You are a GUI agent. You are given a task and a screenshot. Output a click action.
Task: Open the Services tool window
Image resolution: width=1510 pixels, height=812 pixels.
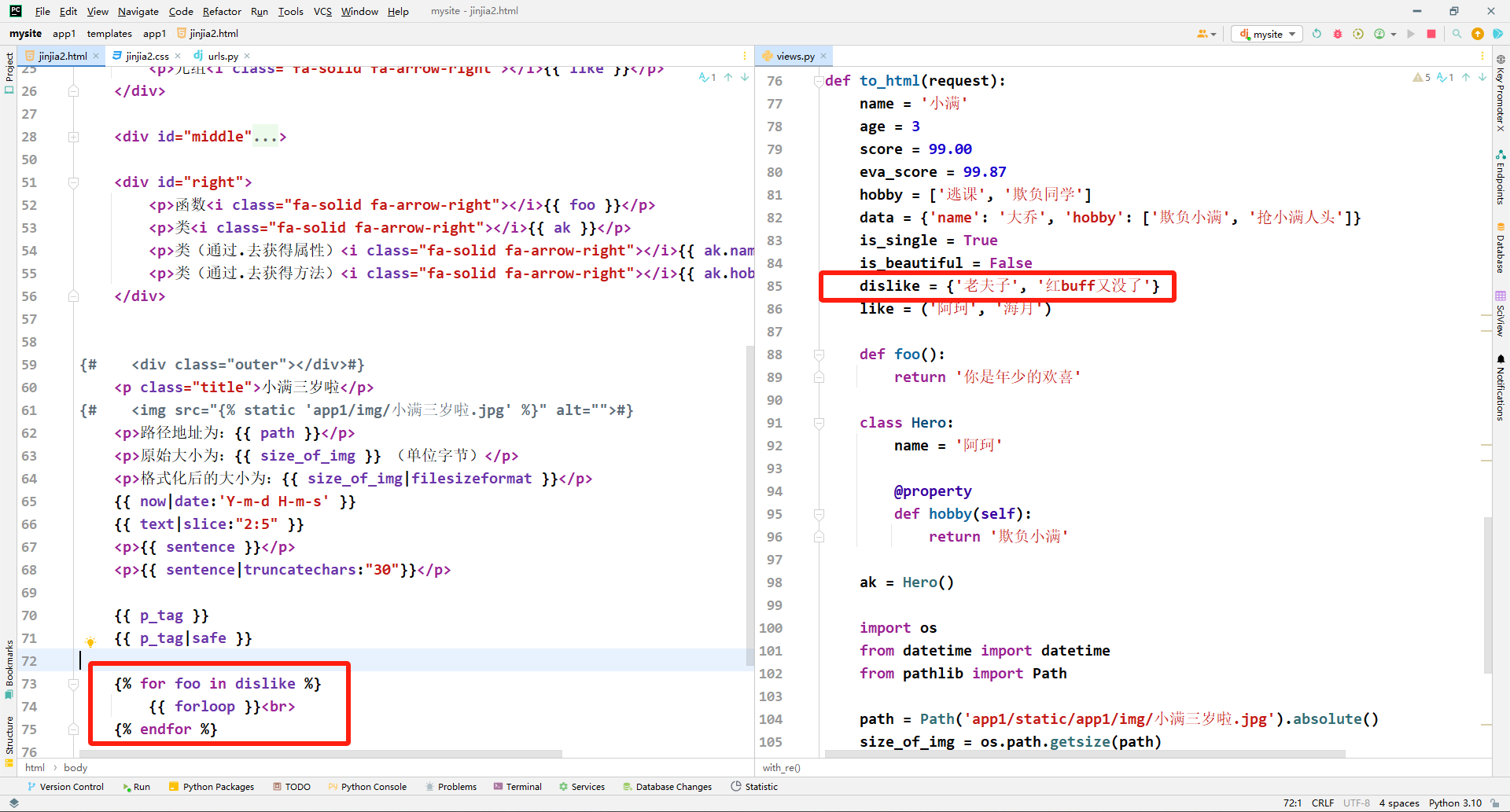[x=582, y=786]
